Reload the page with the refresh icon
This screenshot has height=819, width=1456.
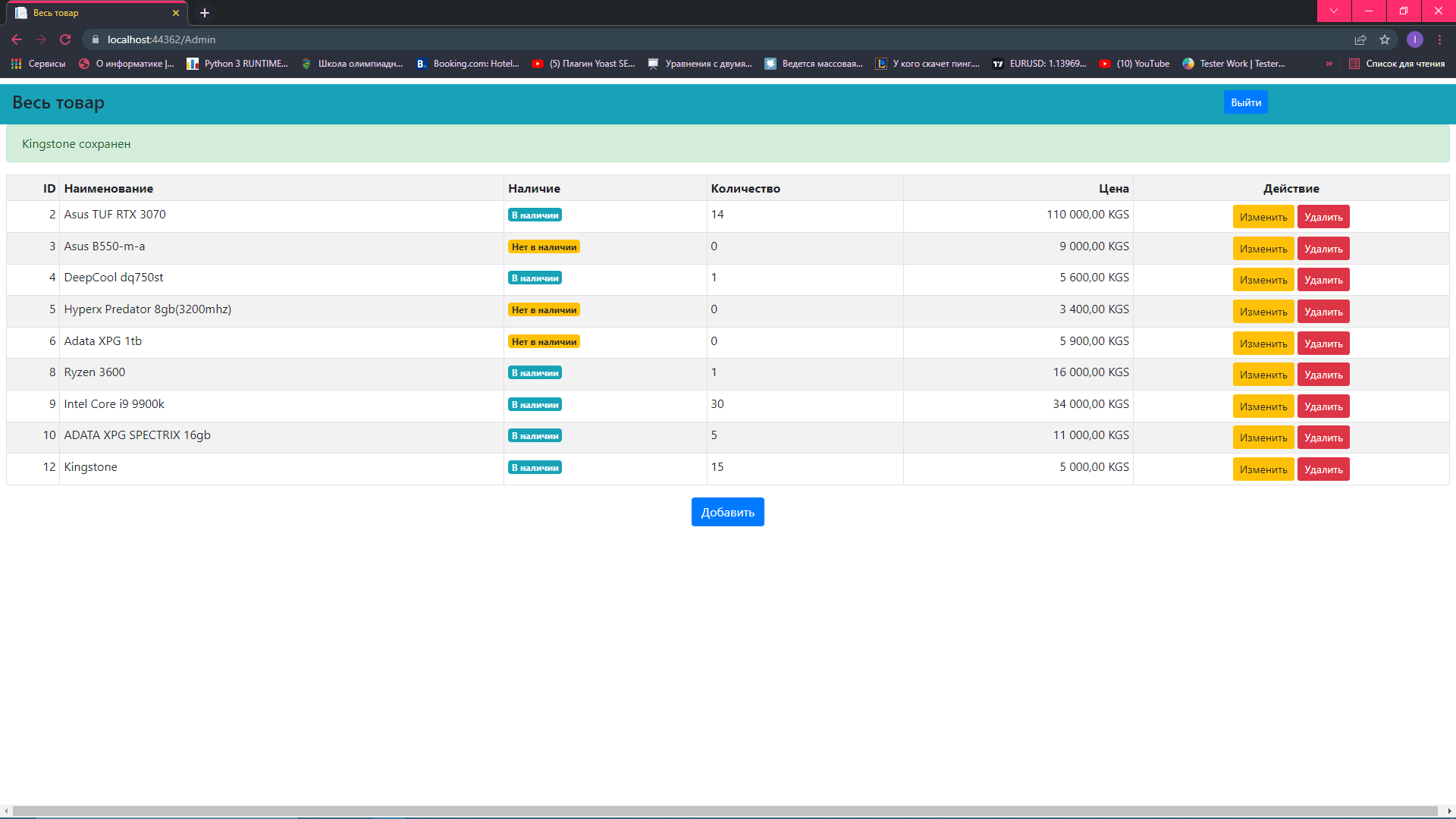(65, 39)
